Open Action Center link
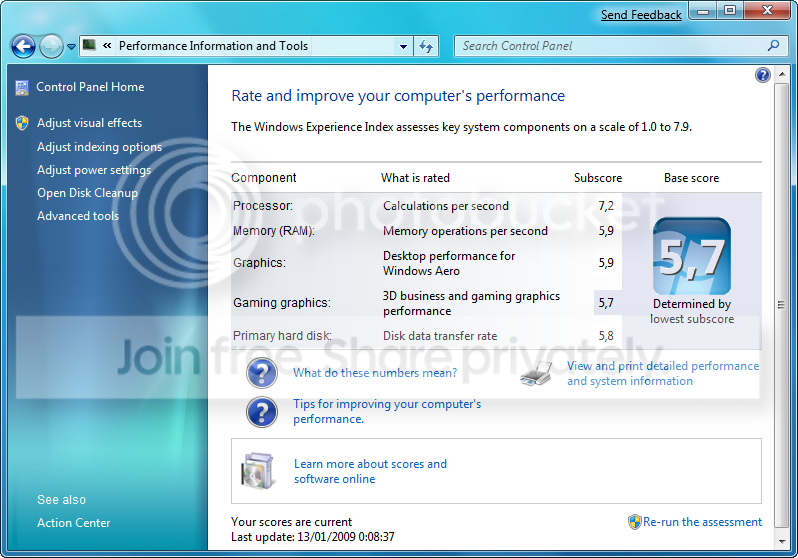Viewport: 798px width, 558px height. 73,523
